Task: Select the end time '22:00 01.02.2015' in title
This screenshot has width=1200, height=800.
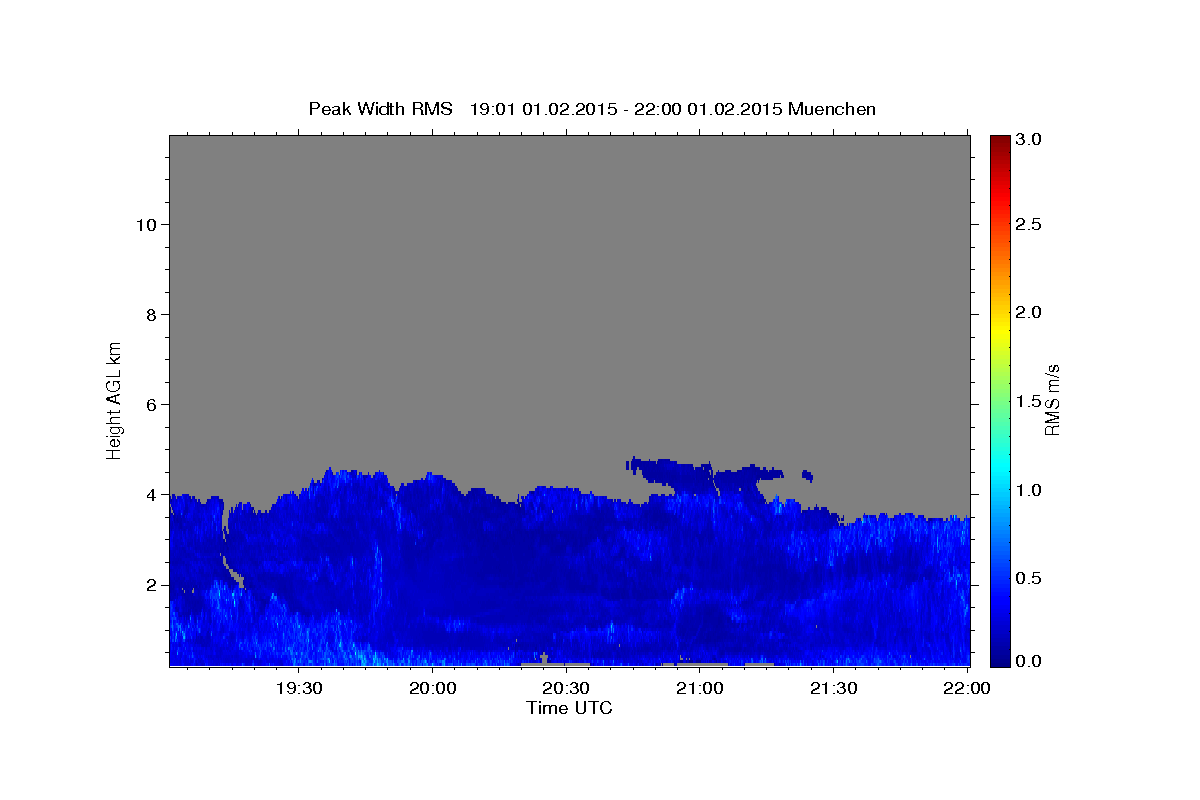Action: click(x=708, y=109)
